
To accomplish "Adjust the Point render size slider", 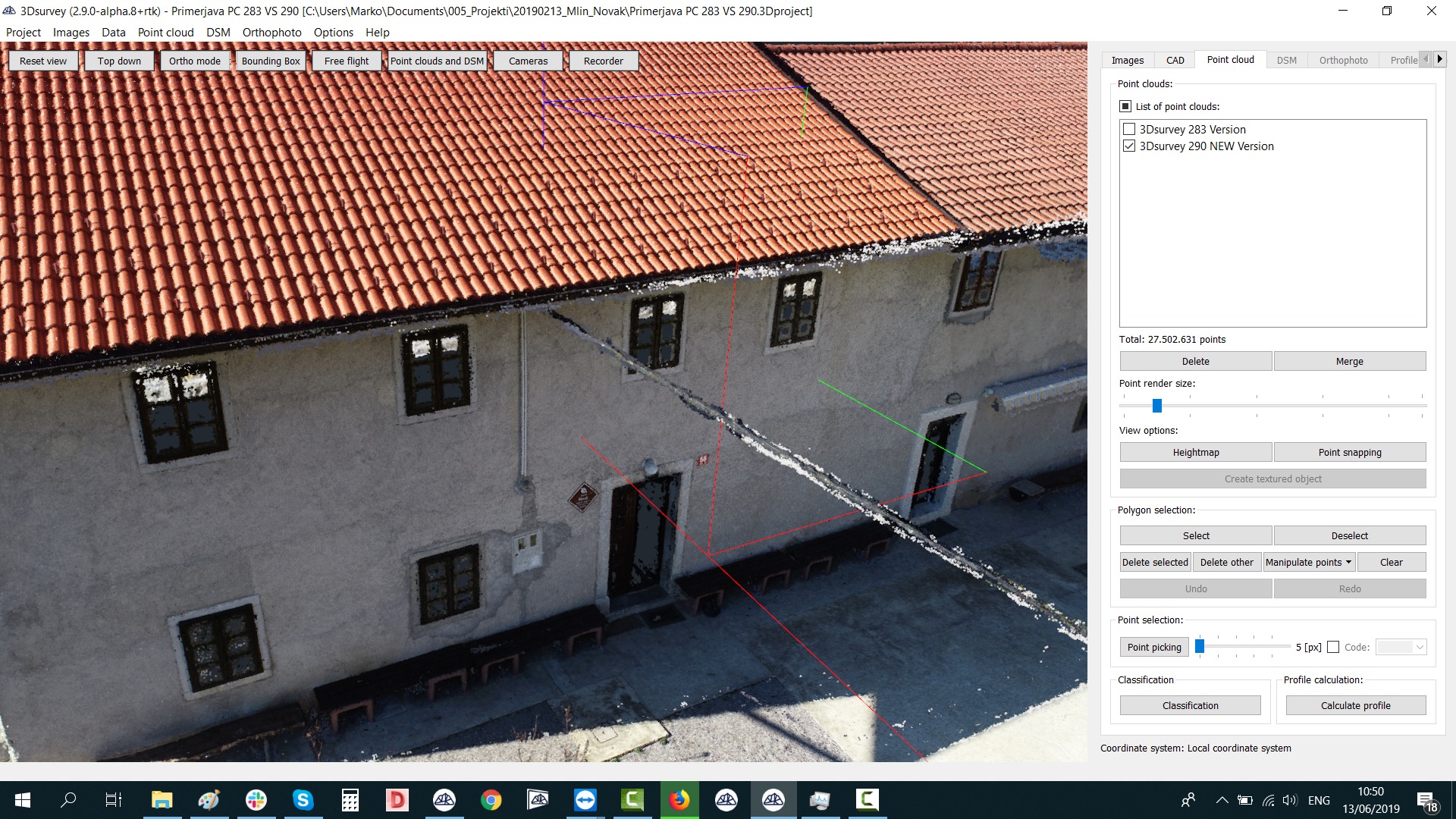I will (x=1157, y=406).
